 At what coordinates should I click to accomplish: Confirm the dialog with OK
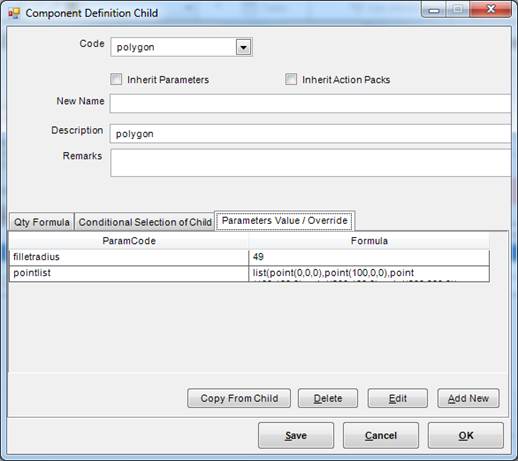466,435
